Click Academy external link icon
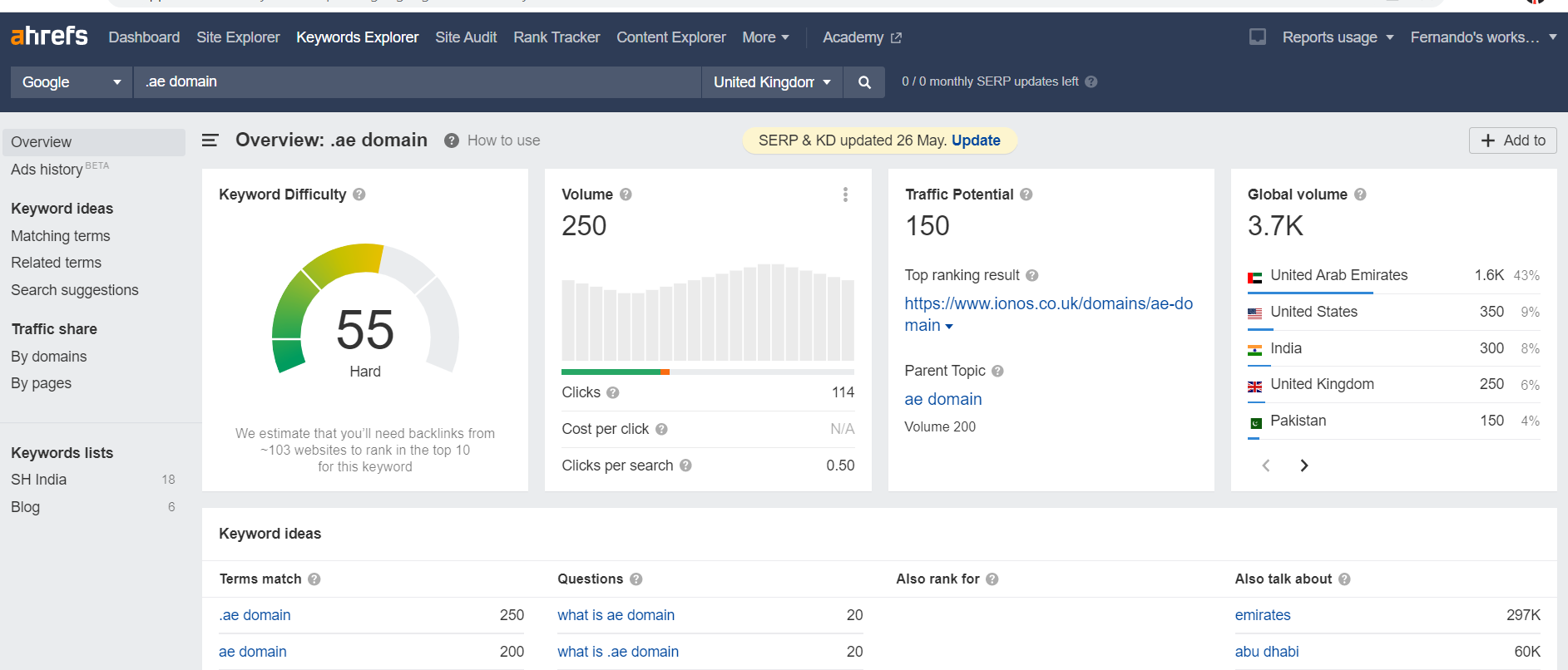 click(896, 38)
